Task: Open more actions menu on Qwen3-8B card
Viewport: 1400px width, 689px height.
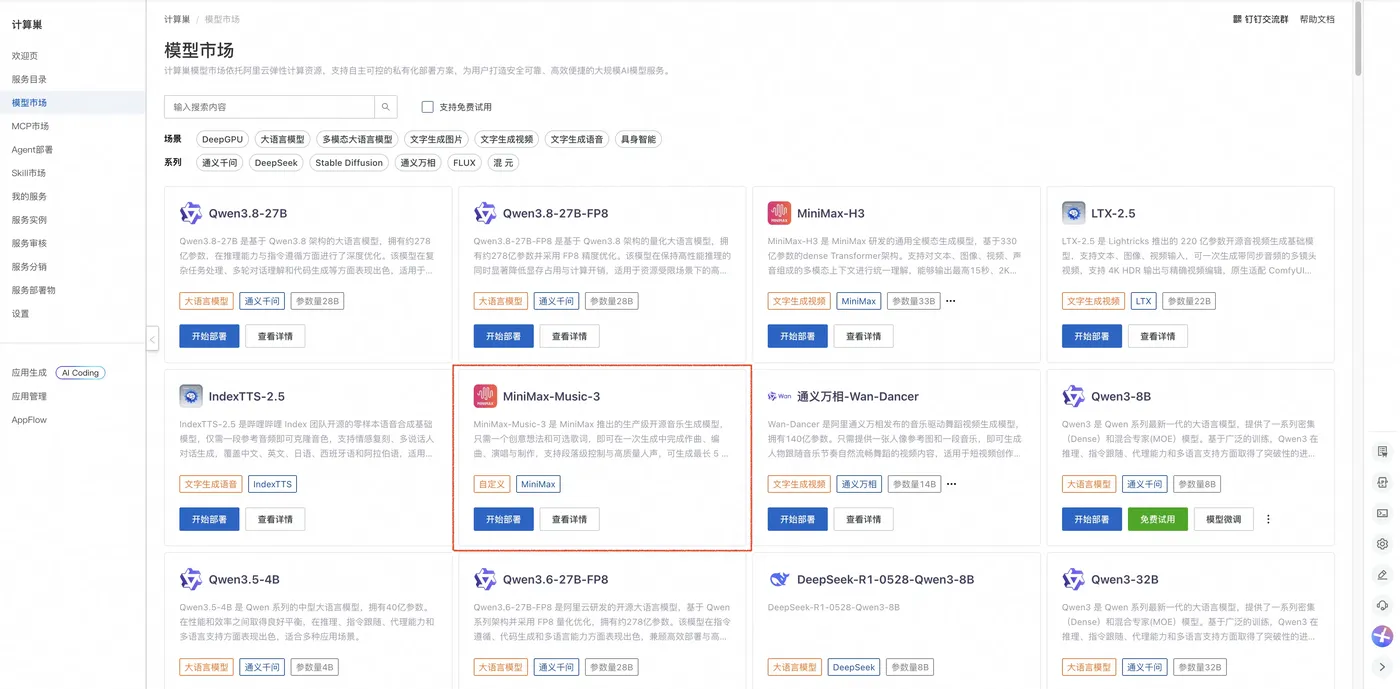Action: pyautogui.click(x=1268, y=520)
